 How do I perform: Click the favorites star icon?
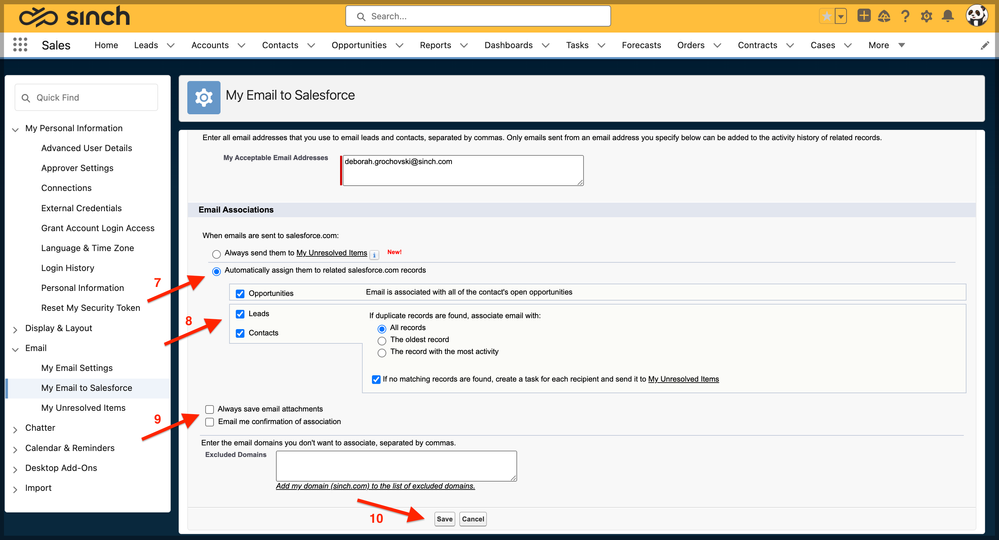[x=826, y=17]
